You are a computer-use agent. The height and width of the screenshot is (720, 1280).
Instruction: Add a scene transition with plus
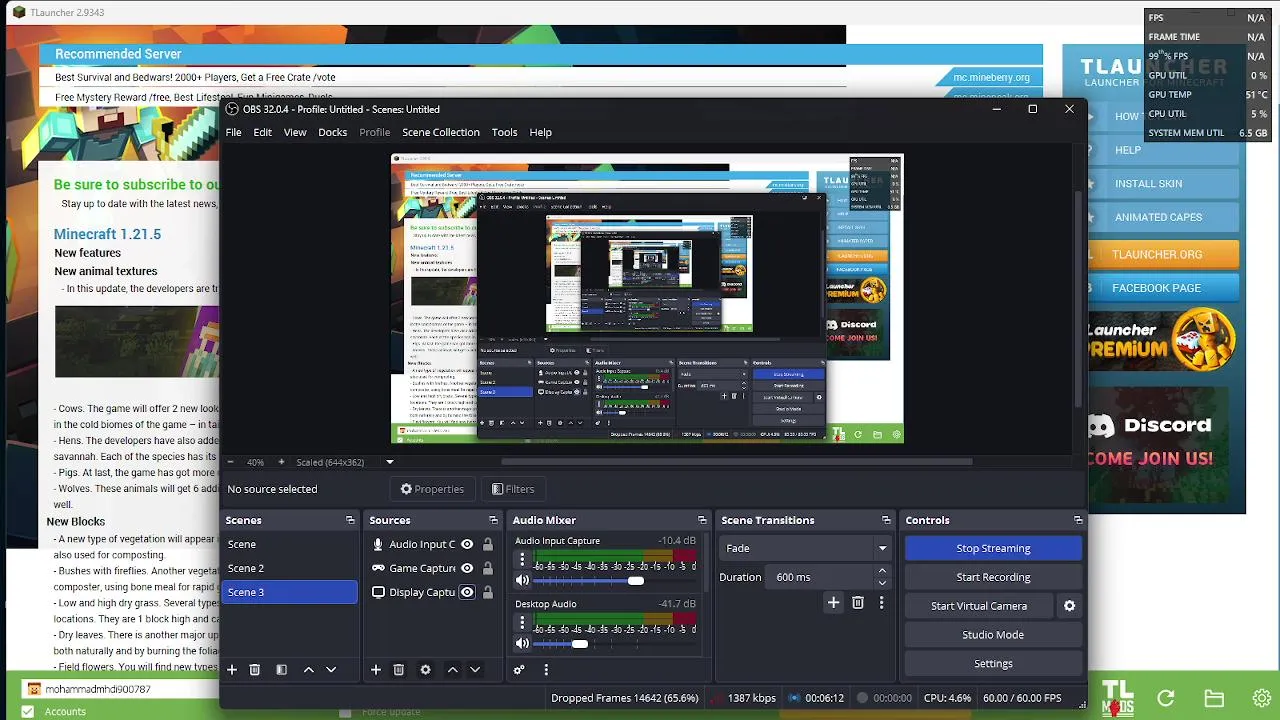[x=833, y=602]
